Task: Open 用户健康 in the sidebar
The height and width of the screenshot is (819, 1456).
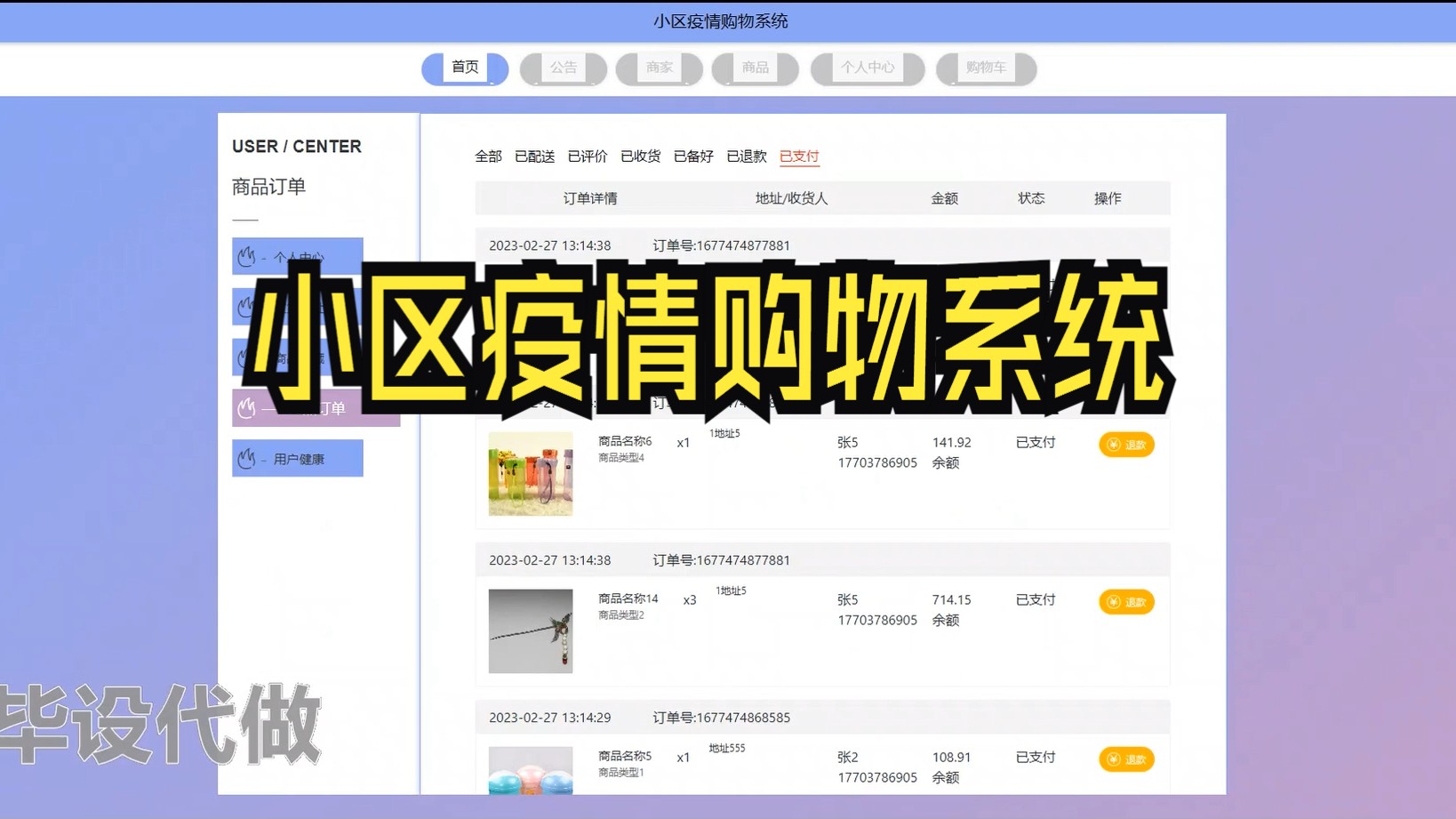Action: pyautogui.click(x=298, y=458)
